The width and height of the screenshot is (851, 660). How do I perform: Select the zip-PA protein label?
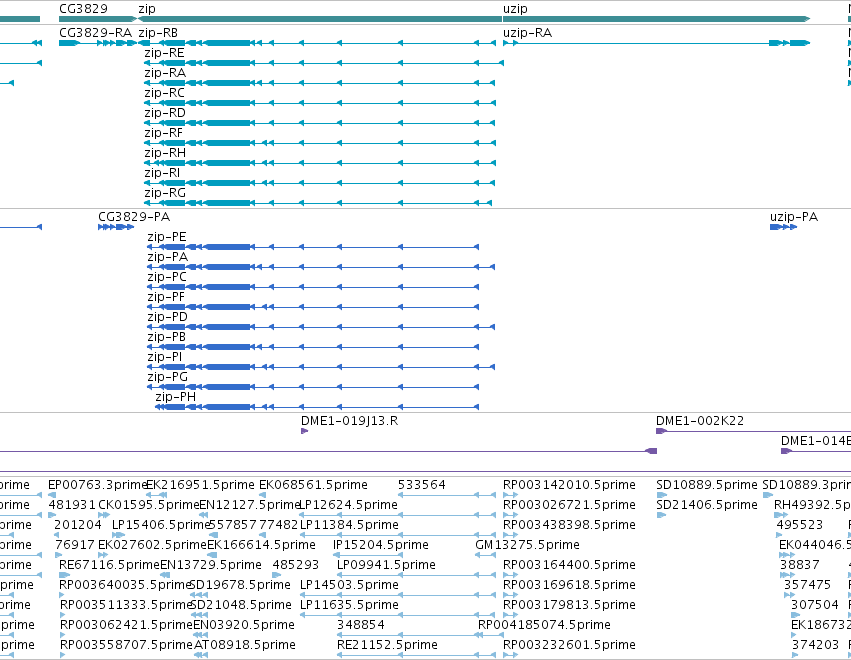tap(168, 257)
